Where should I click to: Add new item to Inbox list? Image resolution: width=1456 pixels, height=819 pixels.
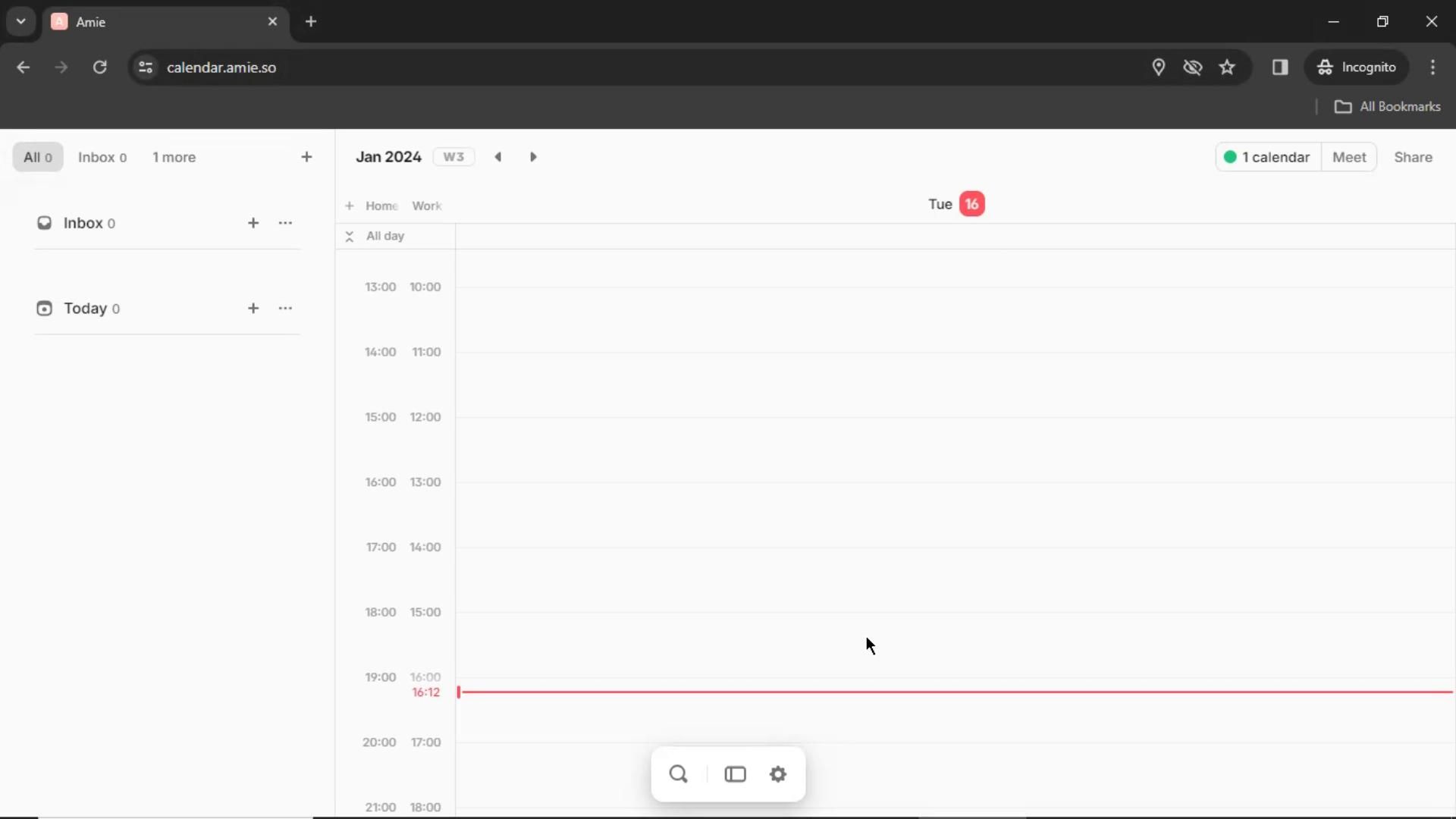click(x=253, y=223)
